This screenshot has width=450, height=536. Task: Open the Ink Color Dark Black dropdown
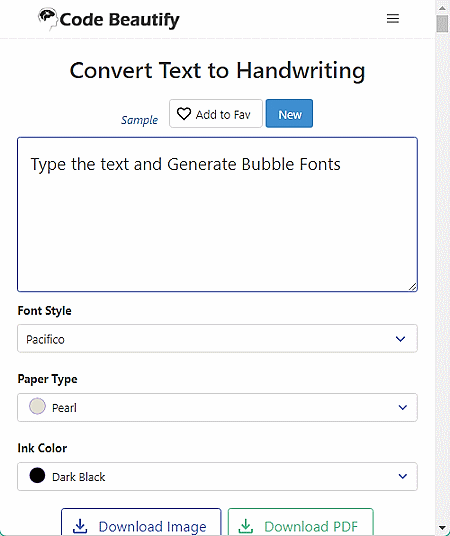(217, 476)
